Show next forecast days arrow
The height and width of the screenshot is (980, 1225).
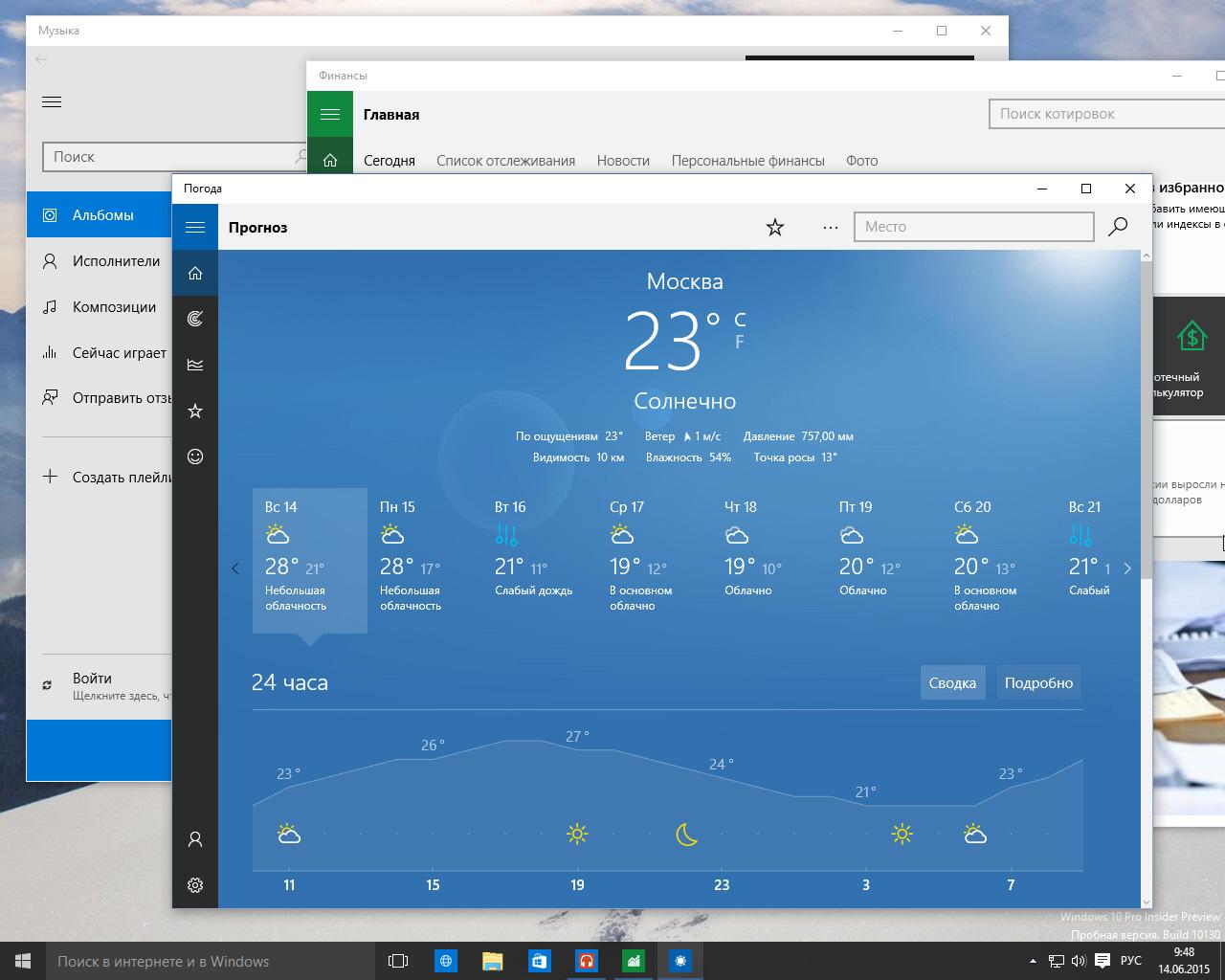tap(1127, 568)
